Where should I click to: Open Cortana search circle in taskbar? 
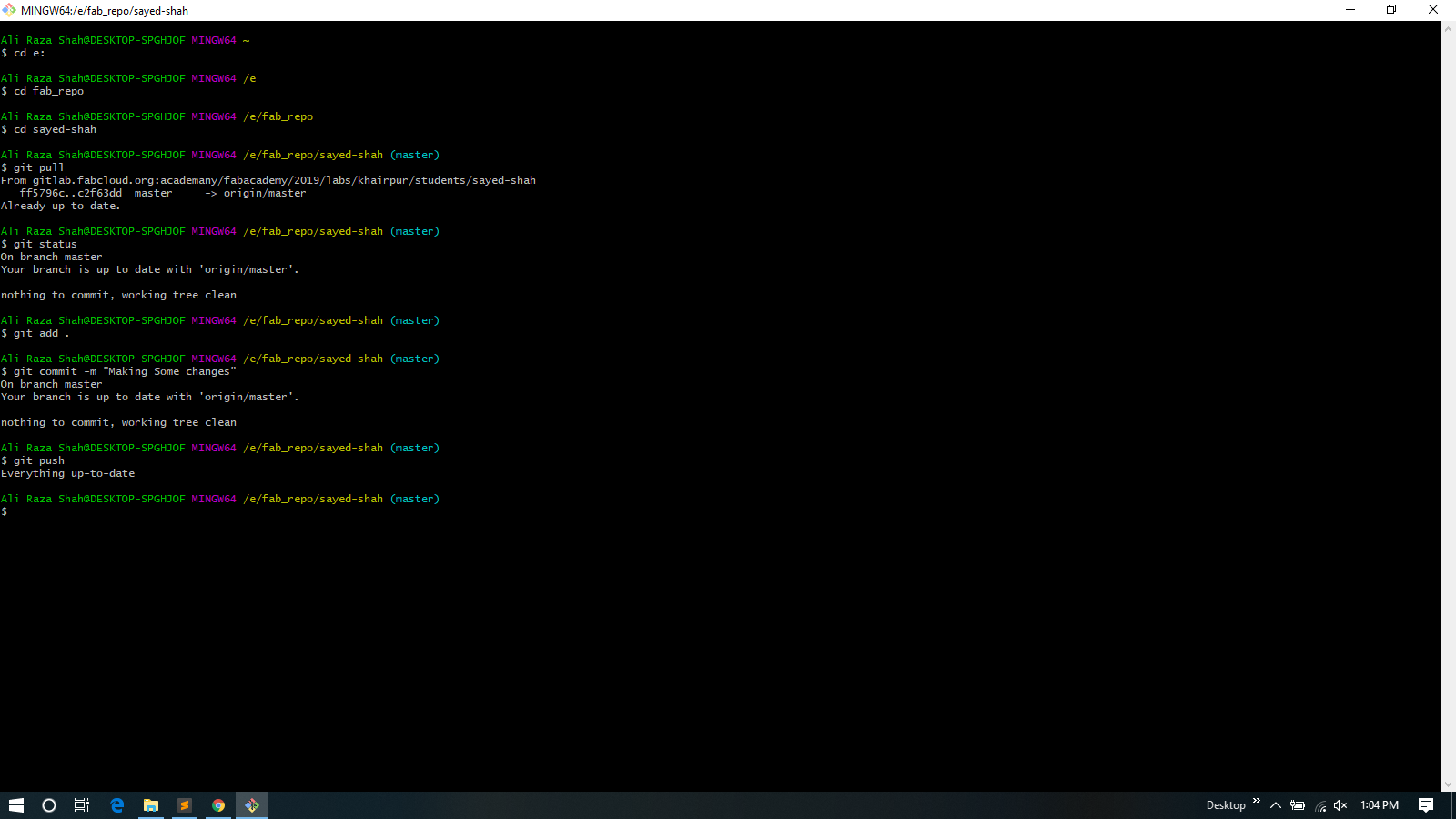coord(49,805)
